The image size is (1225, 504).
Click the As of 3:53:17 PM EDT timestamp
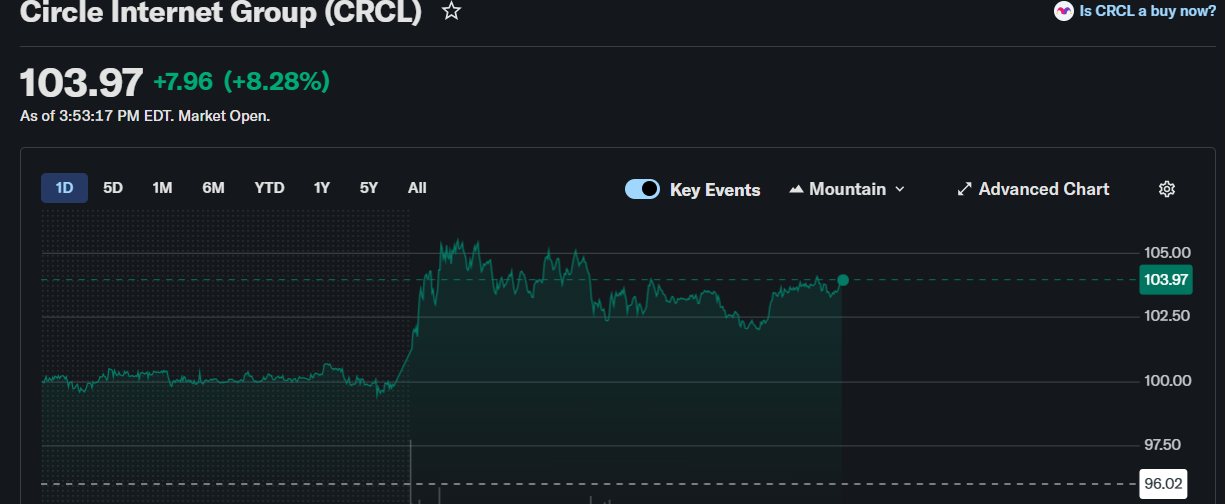coord(145,116)
